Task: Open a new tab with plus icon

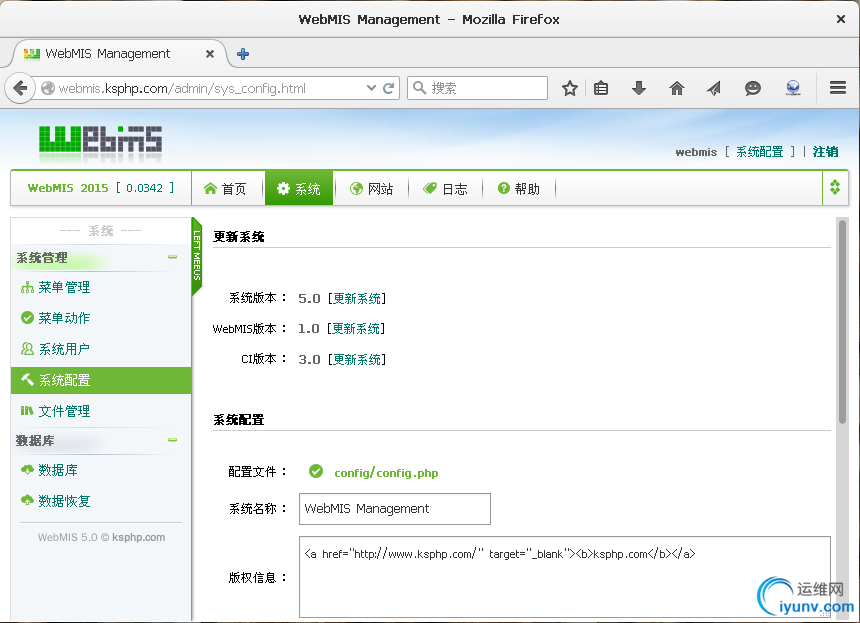Action: pyautogui.click(x=242, y=54)
